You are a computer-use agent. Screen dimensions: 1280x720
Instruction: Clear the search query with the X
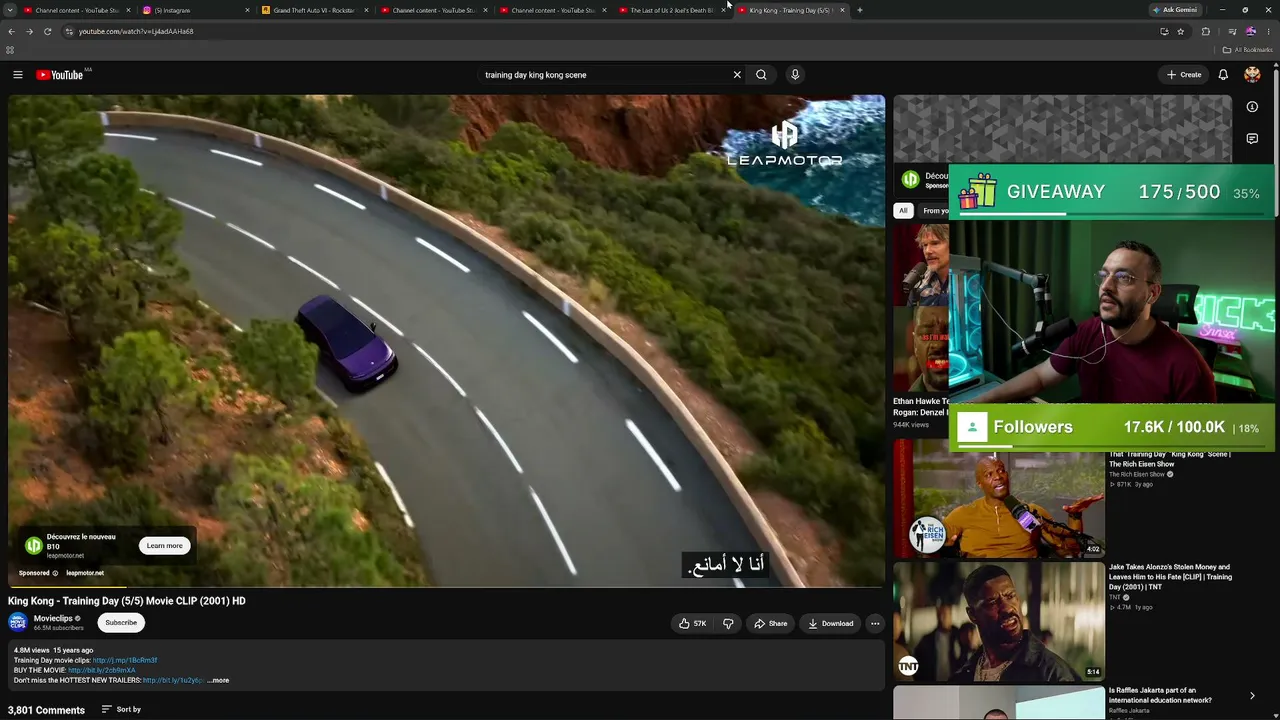pos(737,75)
